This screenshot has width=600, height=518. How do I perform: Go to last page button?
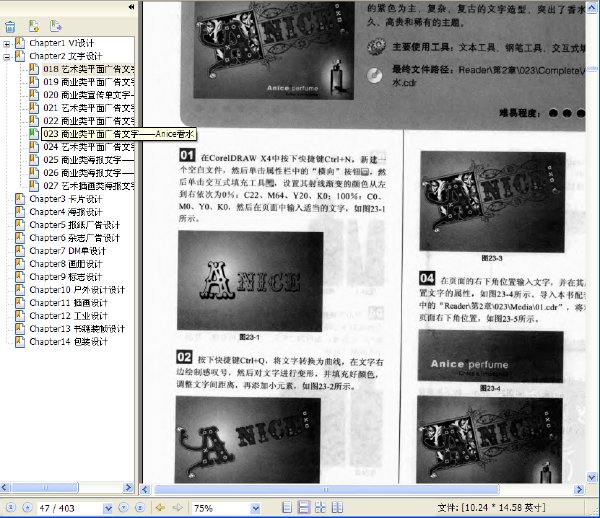pyautogui.click(x=140, y=508)
